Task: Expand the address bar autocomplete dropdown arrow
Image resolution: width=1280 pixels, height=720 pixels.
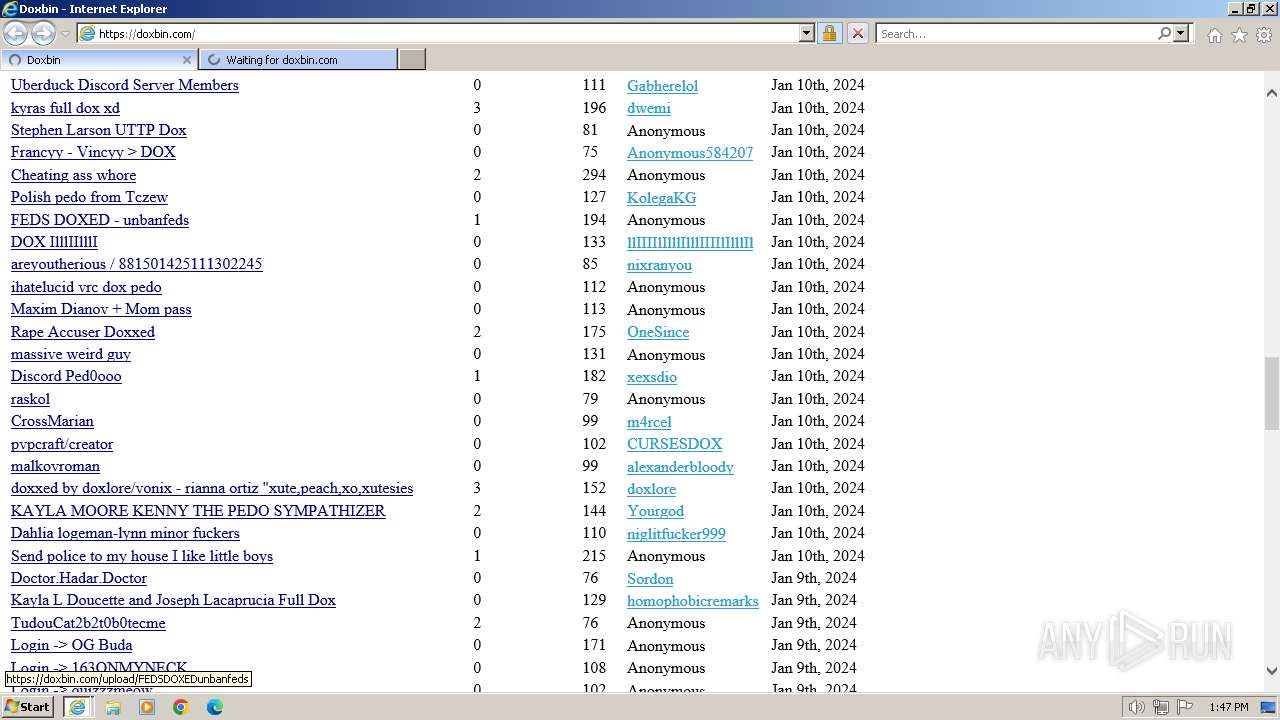Action: (x=807, y=33)
